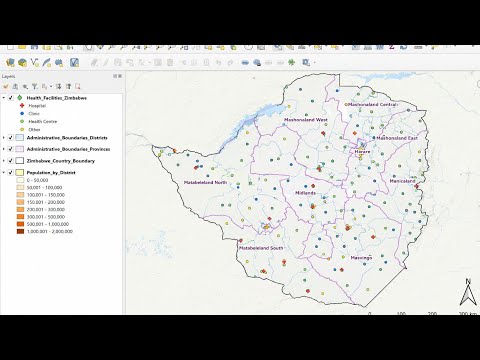The image size is (480, 360).
Task: Click the Delete Selected trash icon
Action: coord(170,62)
